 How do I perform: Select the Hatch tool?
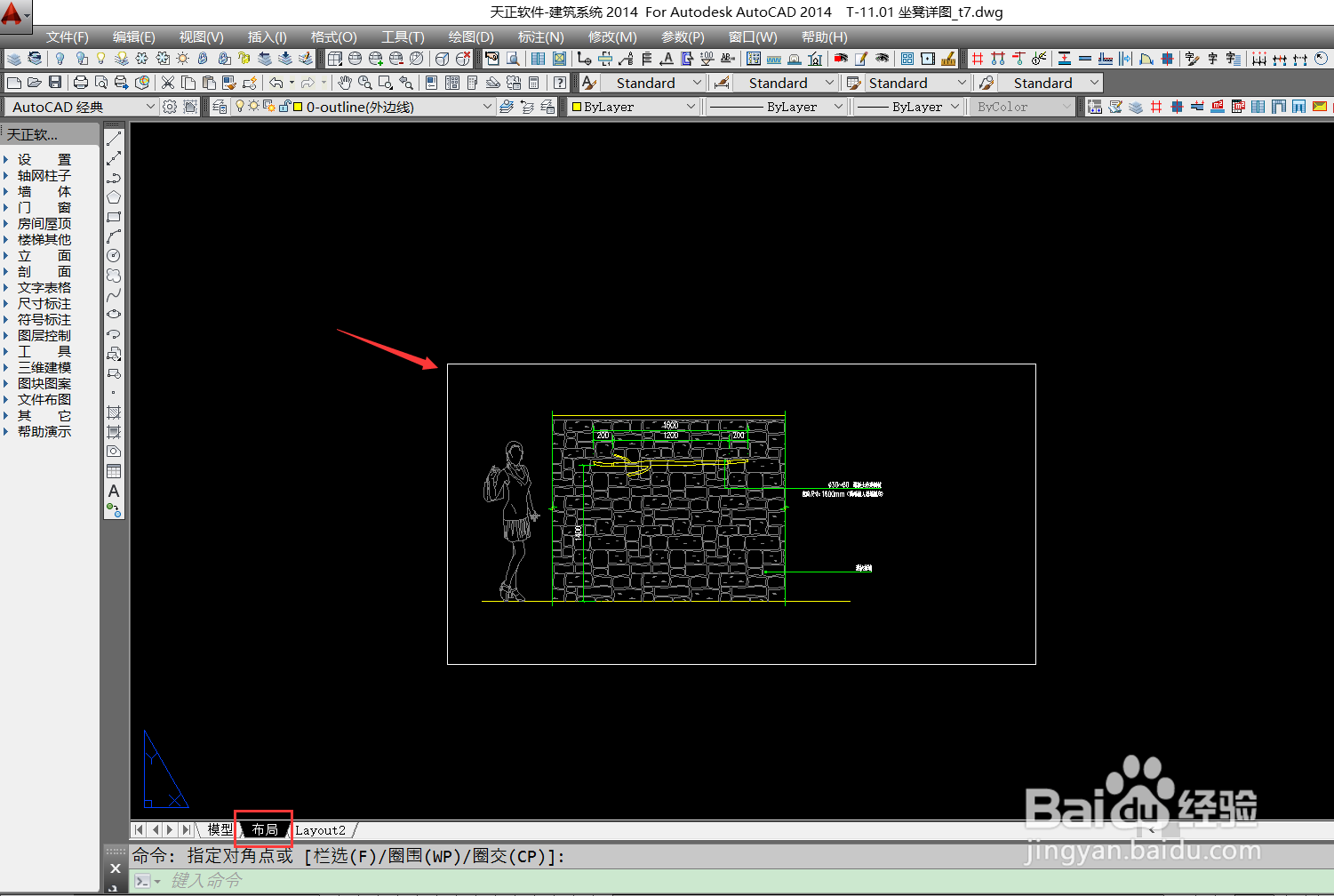(x=114, y=412)
